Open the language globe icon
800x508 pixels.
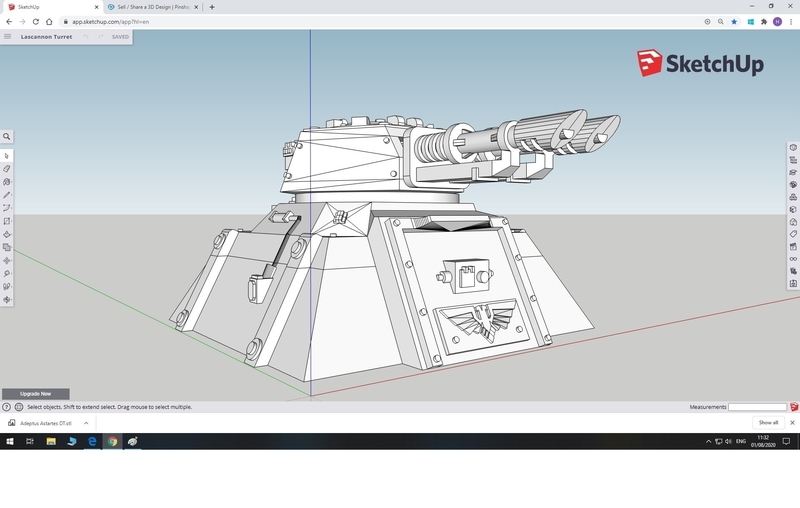point(19,407)
